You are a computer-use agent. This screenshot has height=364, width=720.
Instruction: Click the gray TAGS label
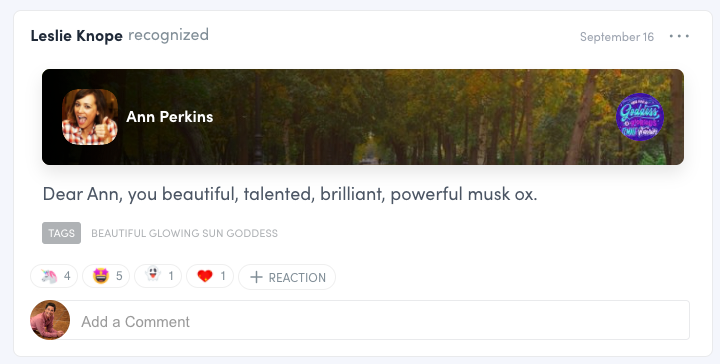[62, 233]
